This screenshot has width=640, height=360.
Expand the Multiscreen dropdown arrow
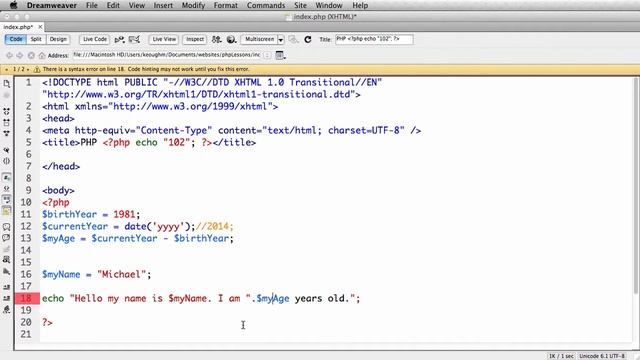click(281, 40)
